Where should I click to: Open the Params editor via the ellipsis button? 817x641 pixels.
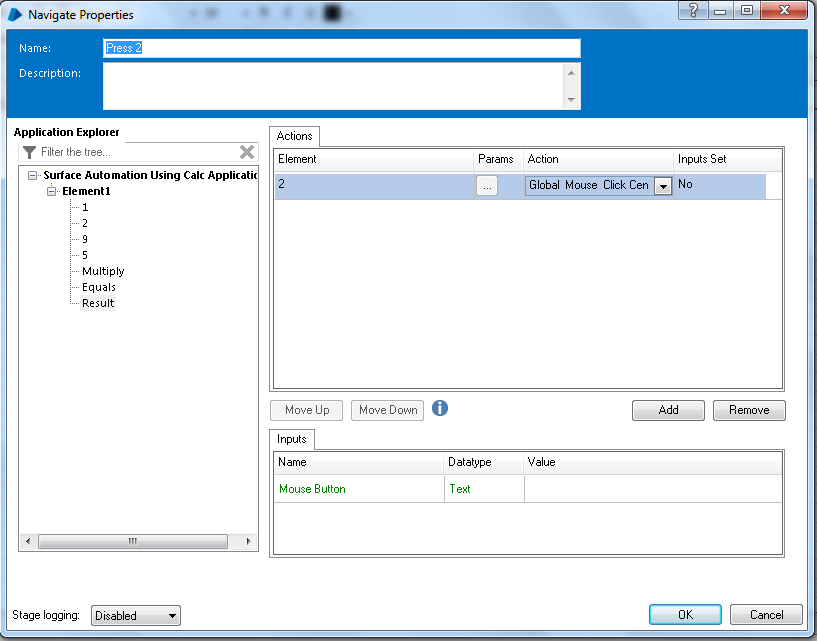(489, 186)
